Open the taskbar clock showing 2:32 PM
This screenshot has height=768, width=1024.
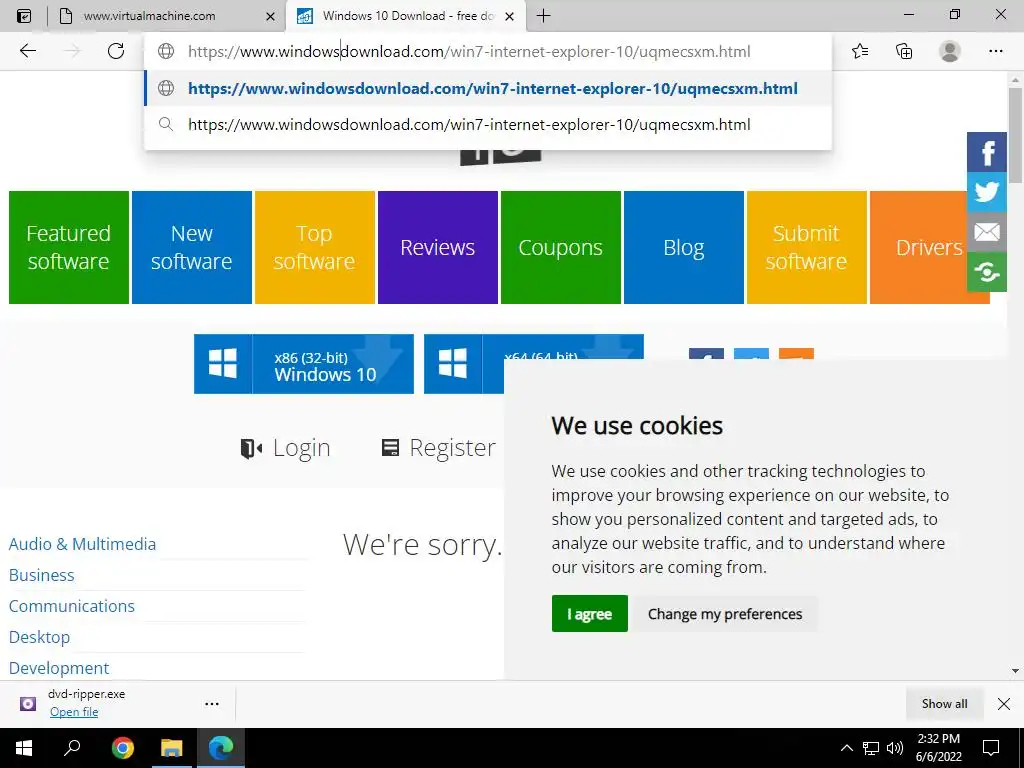pyautogui.click(x=938, y=748)
